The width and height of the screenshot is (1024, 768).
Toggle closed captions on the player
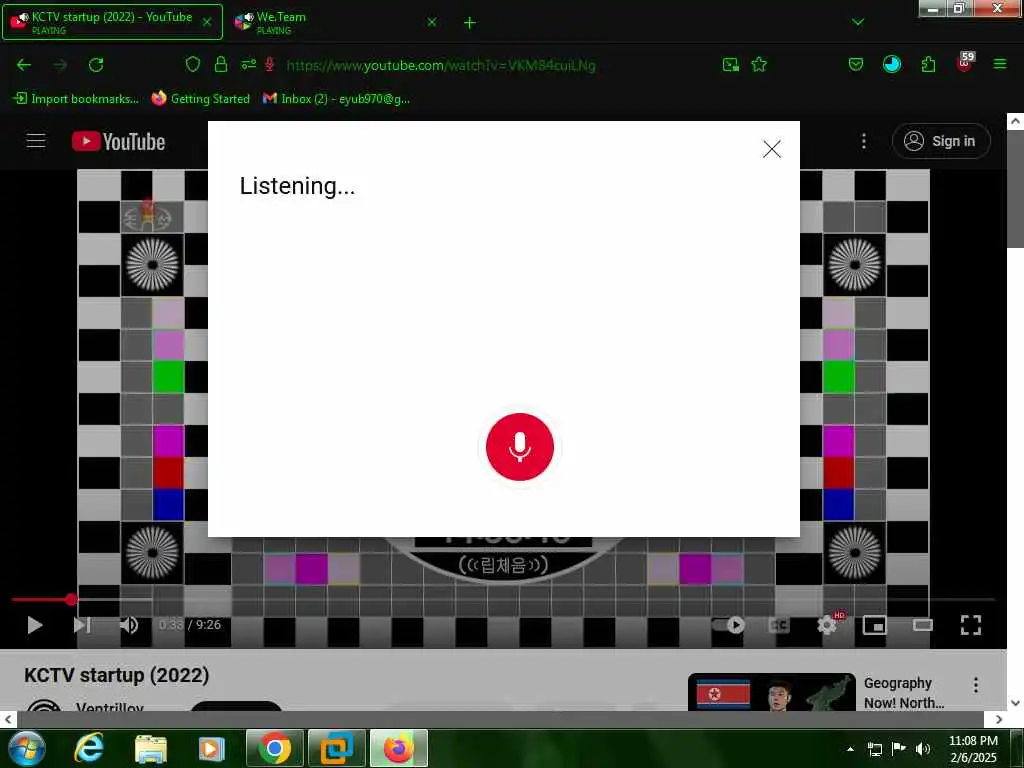(778, 625)
